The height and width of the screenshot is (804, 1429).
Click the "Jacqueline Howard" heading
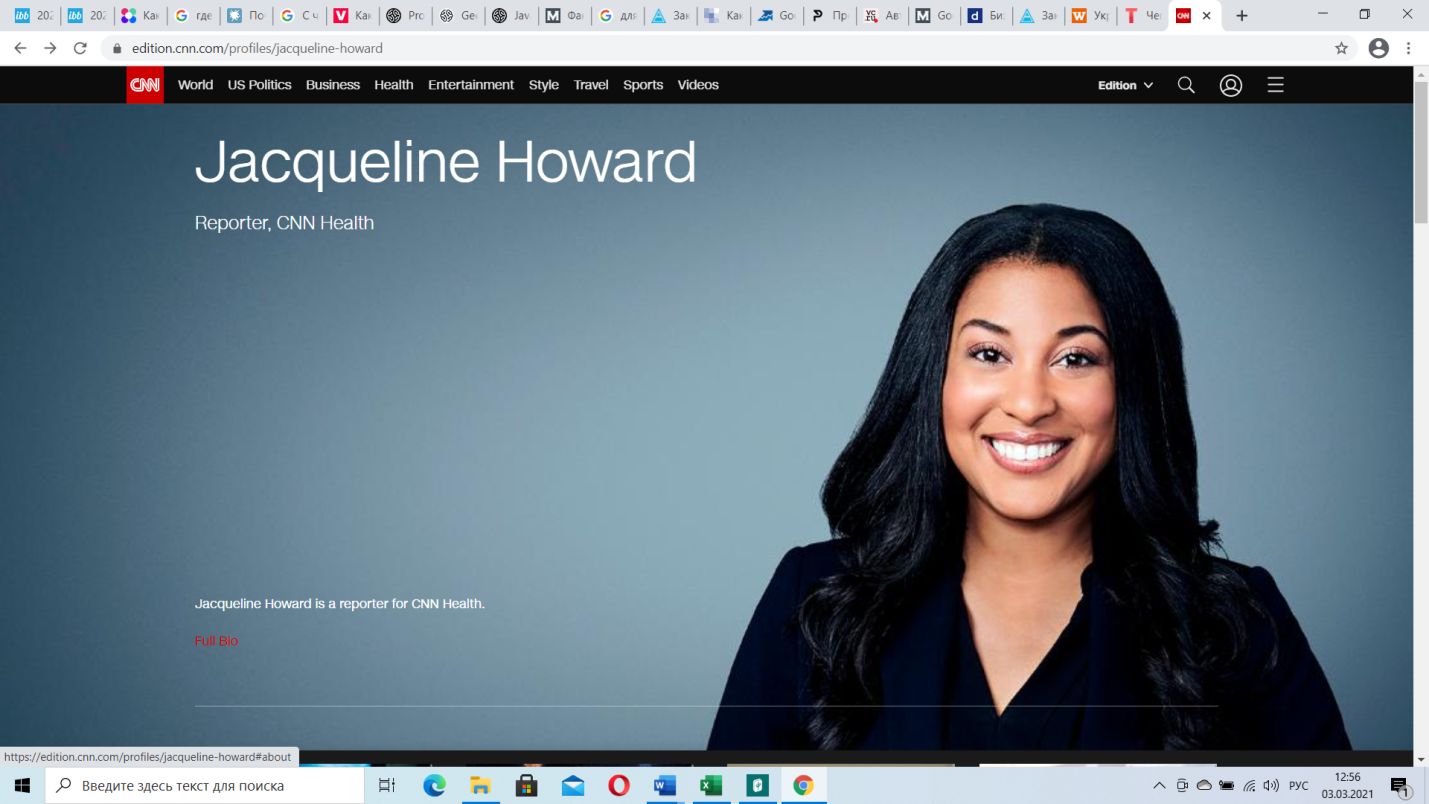tap(446, 162)
